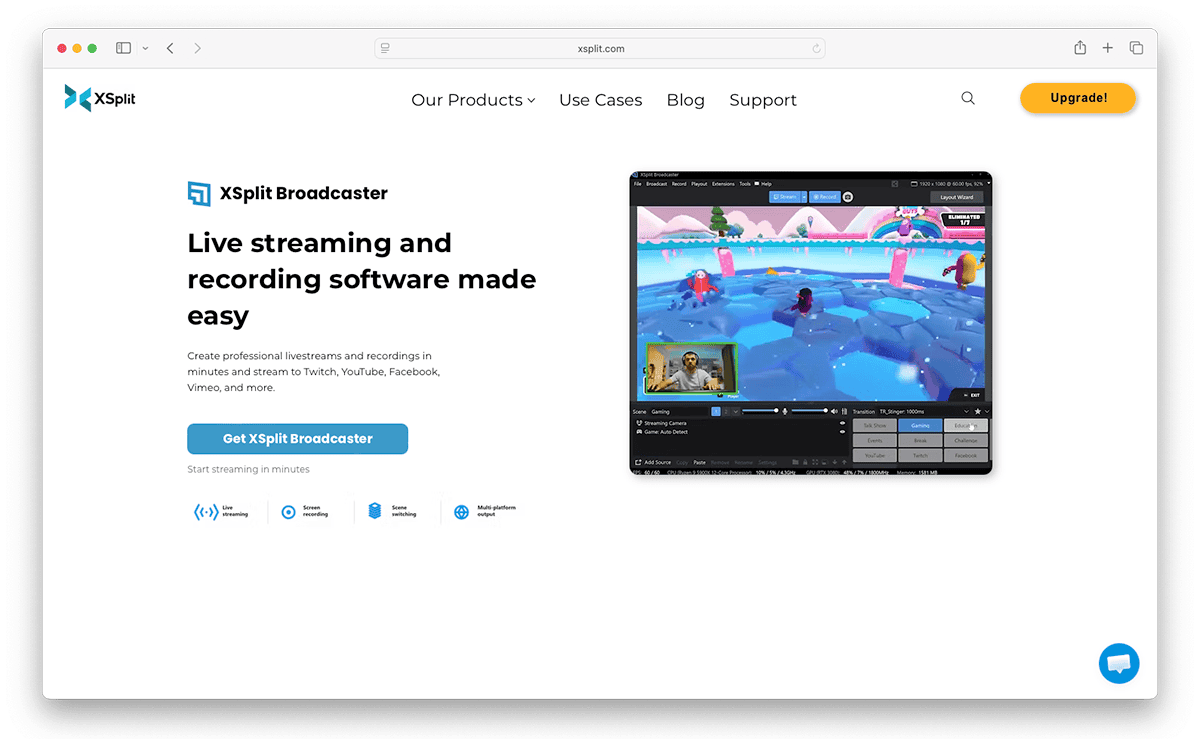This screenshot has width=1200, height=739.
Task: Click the Live streaming feature icon
Action: [206, 512]
